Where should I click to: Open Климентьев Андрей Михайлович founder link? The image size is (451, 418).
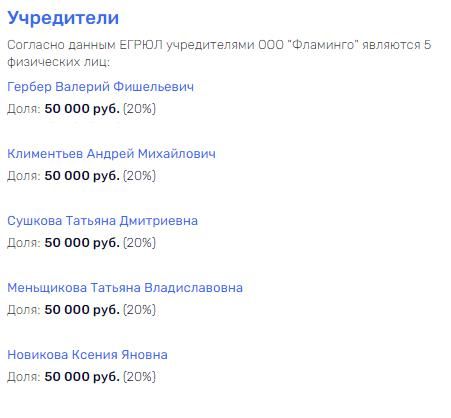[x=111, y=154]
